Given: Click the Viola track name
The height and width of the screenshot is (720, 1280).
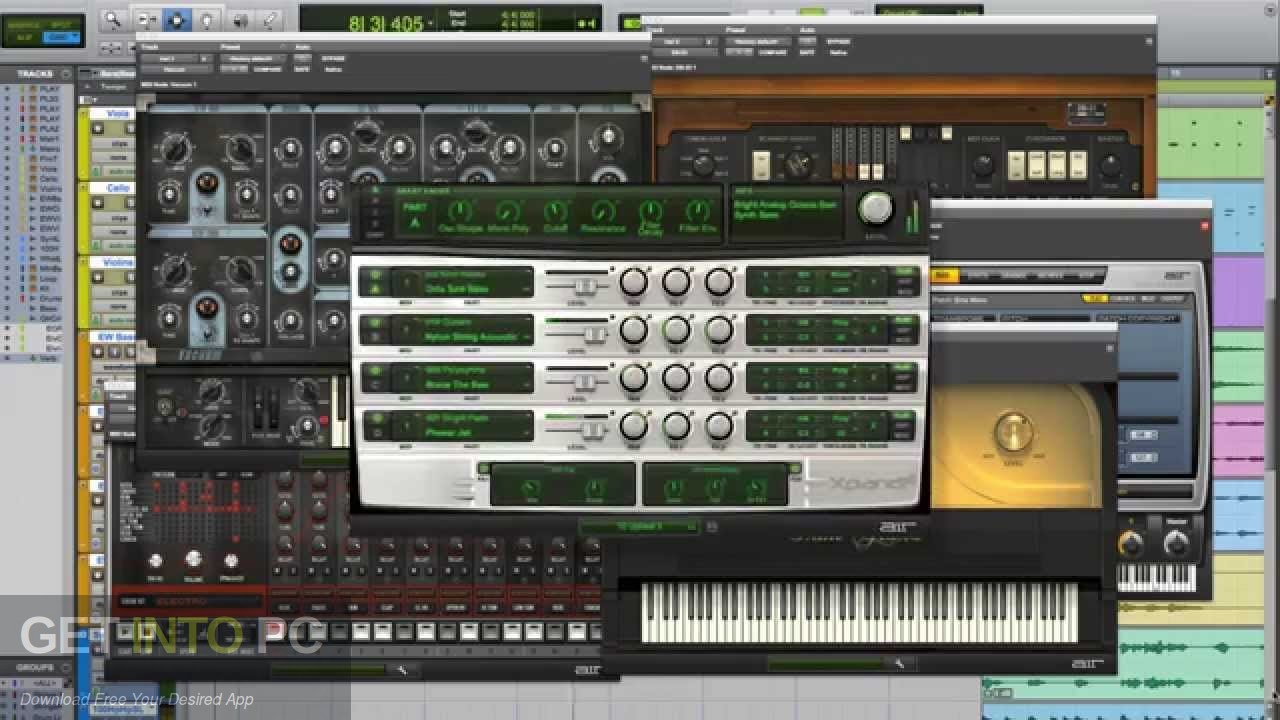Looking at the screenshot, I should pos(118,114).
